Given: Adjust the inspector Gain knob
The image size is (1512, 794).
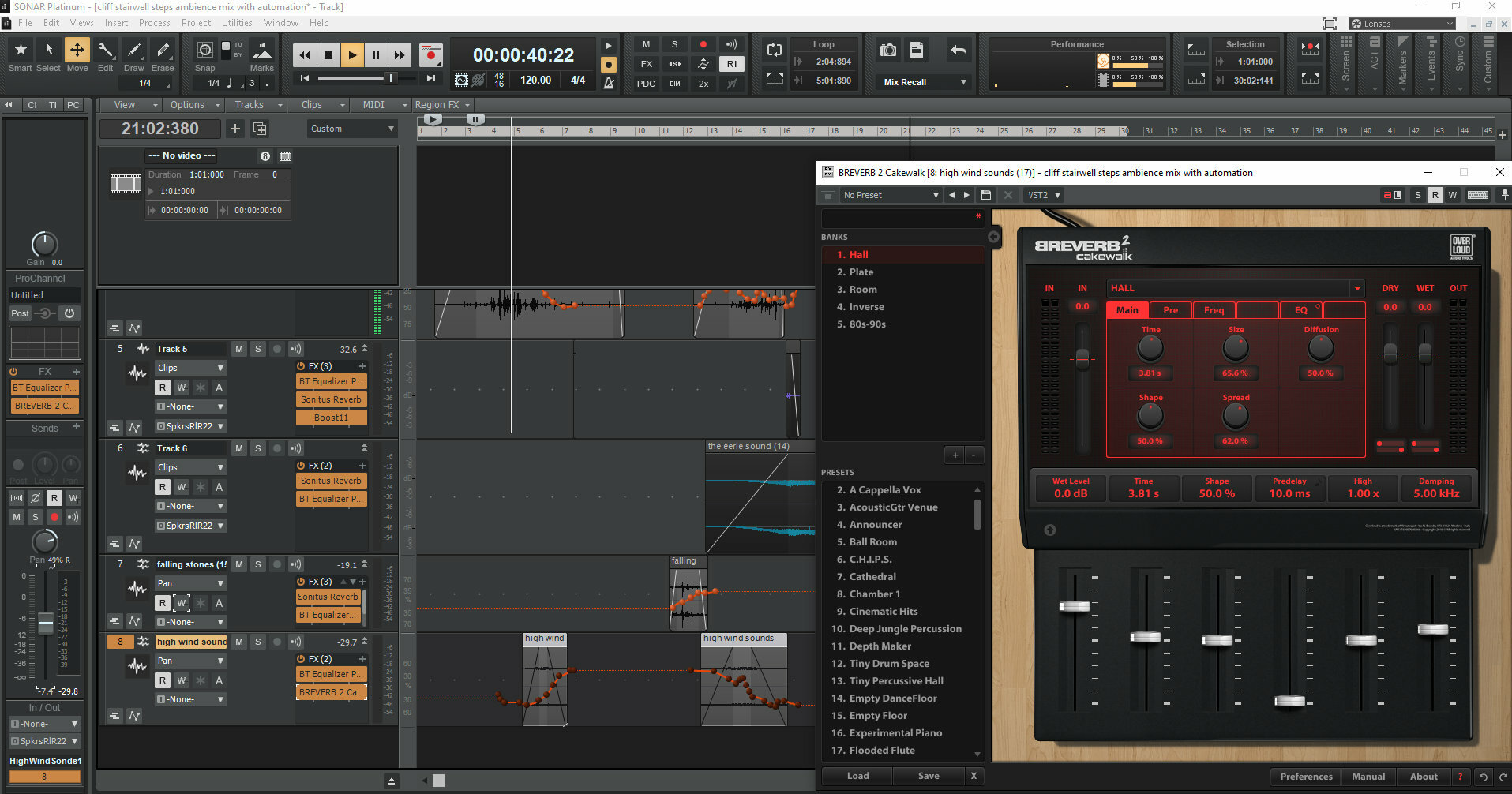Looking at the screenshot, I should click(44, 244).
